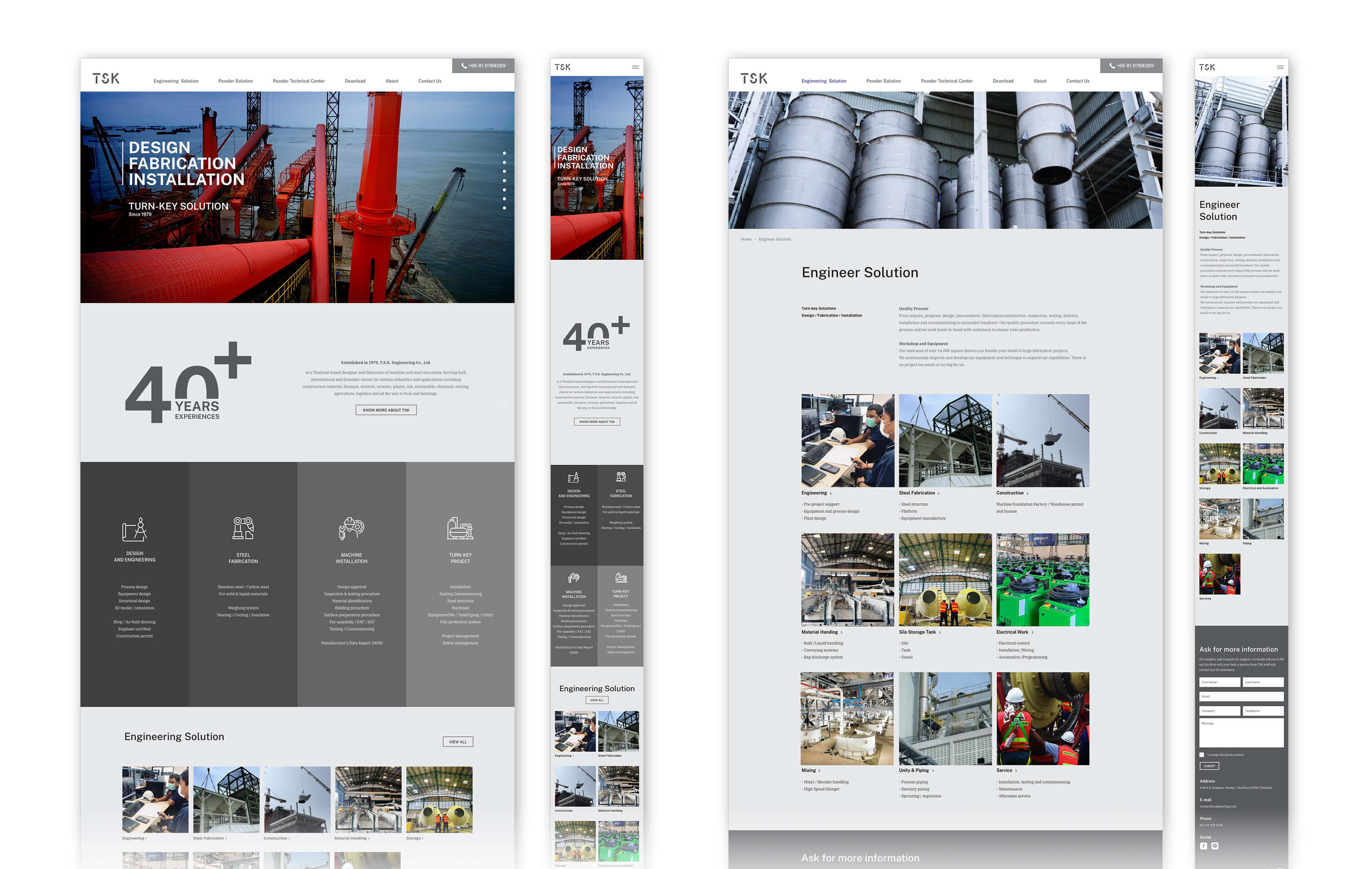Click the Turn-Key Project icon on desktop

coord(460,528)
